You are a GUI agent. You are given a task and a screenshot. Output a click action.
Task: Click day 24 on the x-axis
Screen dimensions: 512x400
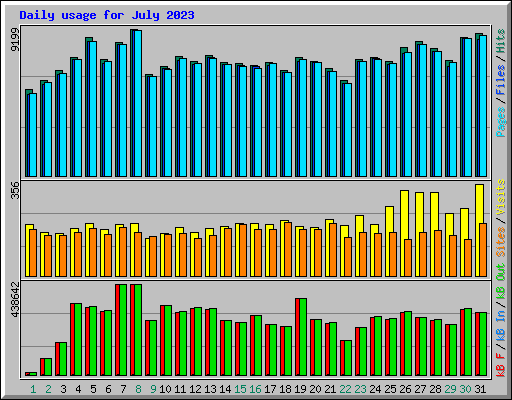tap(375, 389)
